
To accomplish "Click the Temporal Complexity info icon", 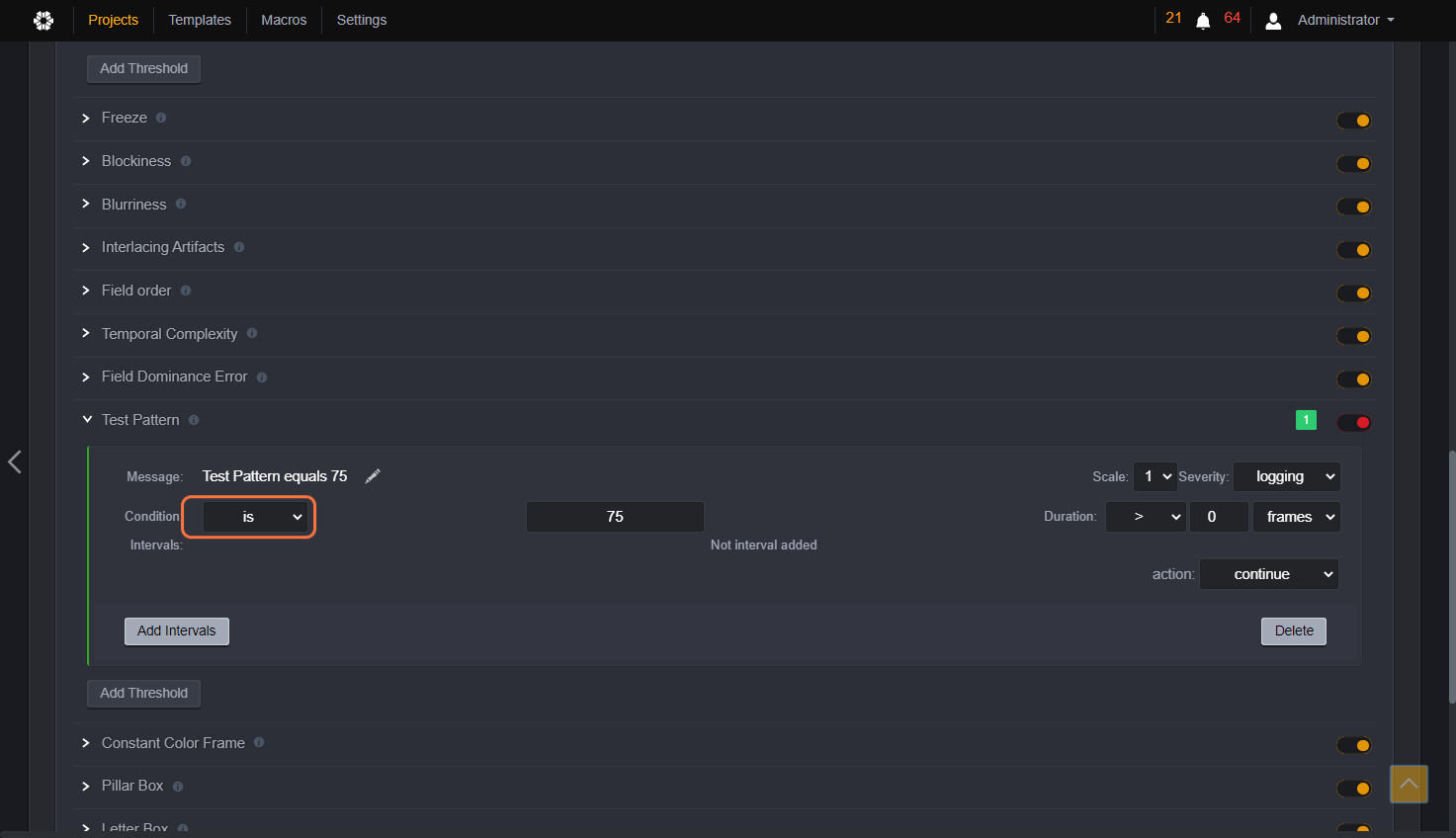I will 252,333.
